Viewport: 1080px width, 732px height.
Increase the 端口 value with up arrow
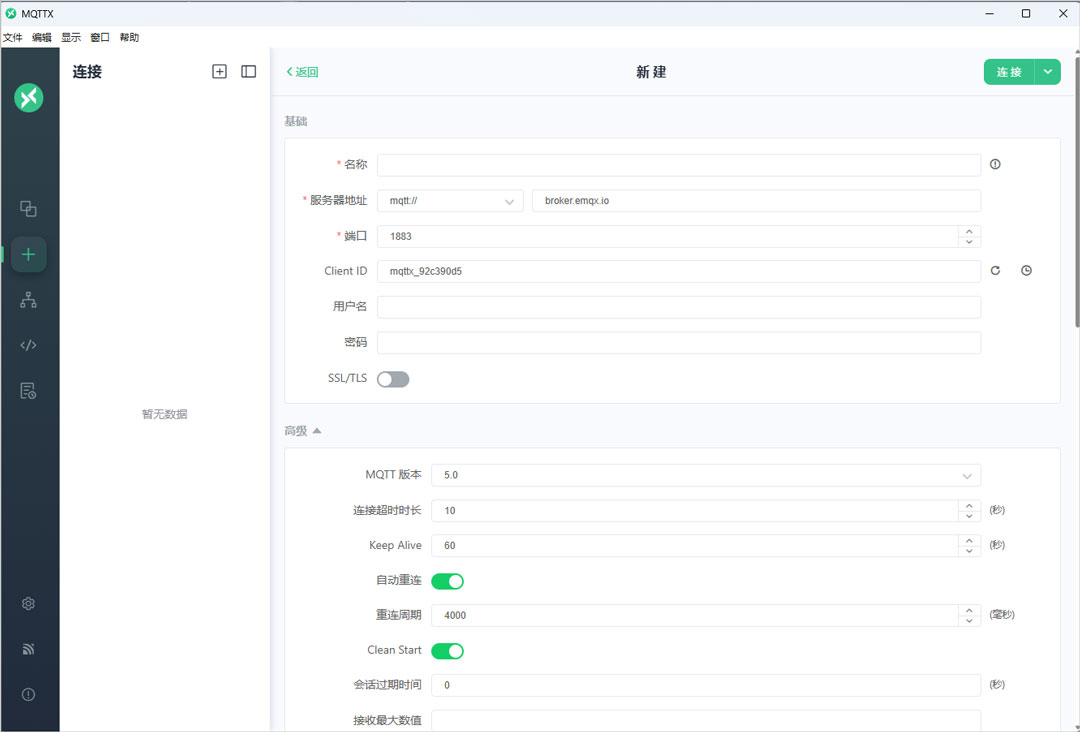pos(969,231)
